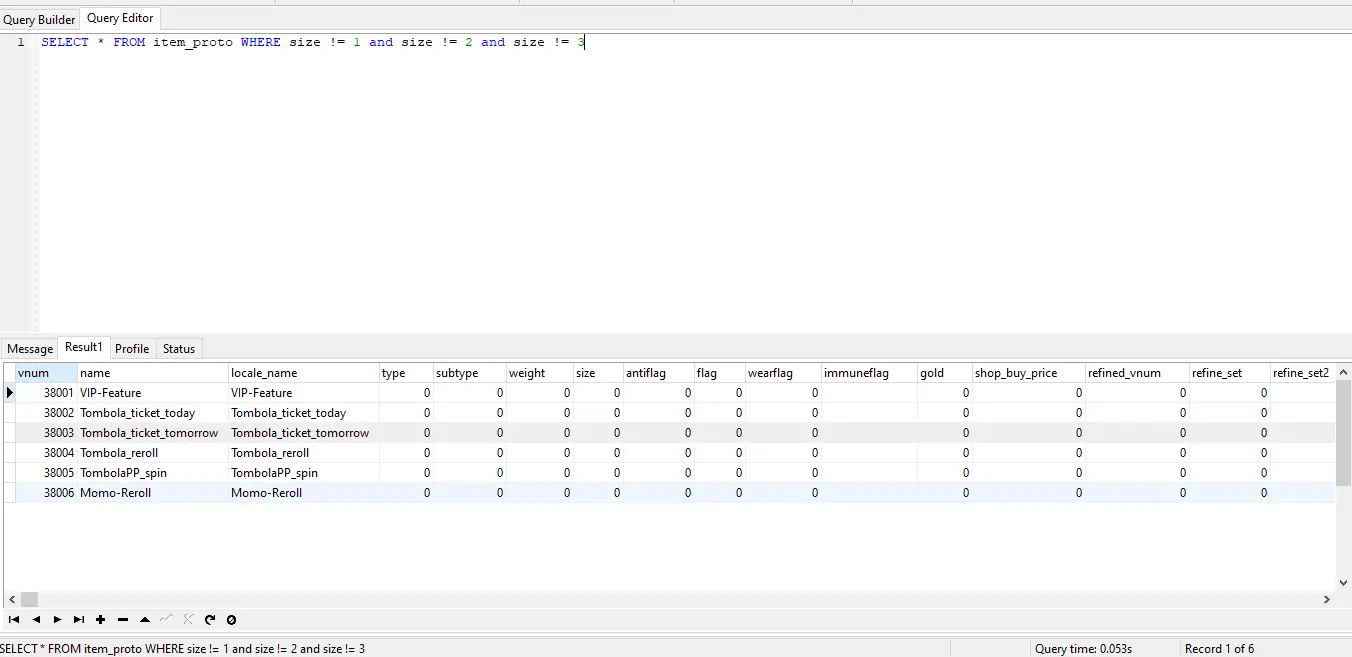Select vnum cell 38006
This screenshot has height=657, width=1352.
pyautogui.click(x=47, y=493)
